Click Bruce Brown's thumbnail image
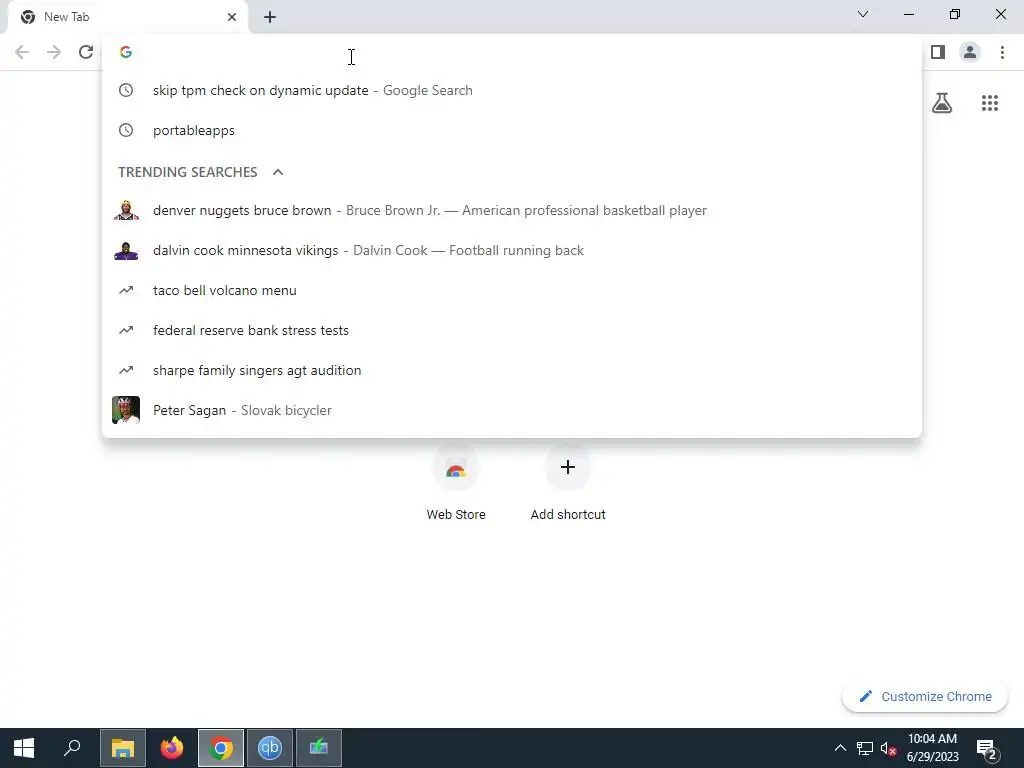 126,210
